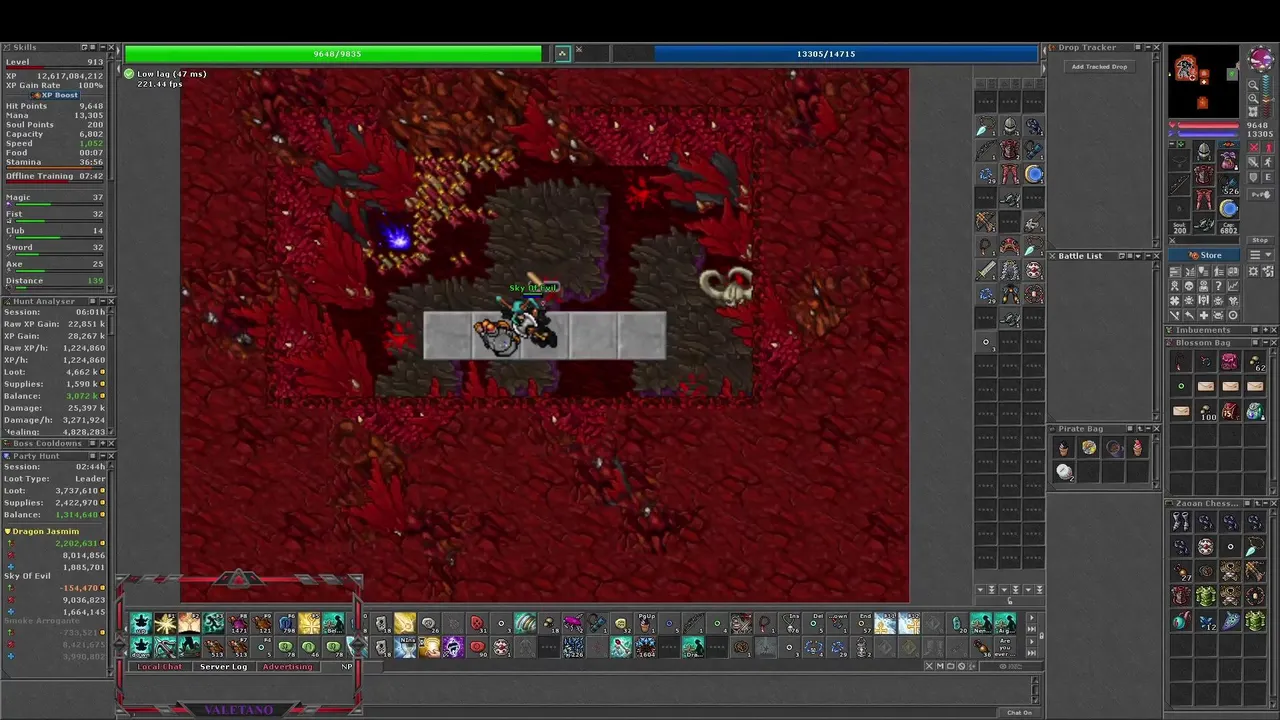Switch to the Advertising chat tab
Viewport: 1280px width, 720px height.
pyautogui.click(x=288, y=666)
